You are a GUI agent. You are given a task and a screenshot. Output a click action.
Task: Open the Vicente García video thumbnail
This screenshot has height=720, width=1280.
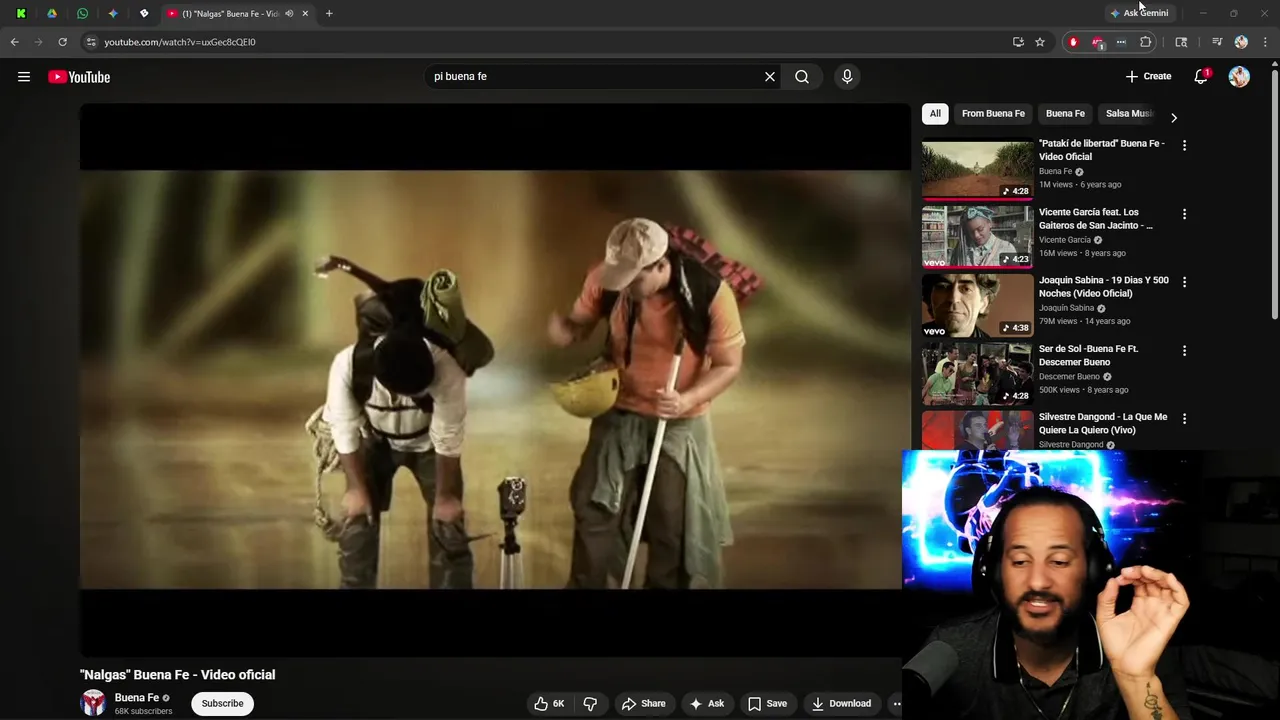point(977,237)
